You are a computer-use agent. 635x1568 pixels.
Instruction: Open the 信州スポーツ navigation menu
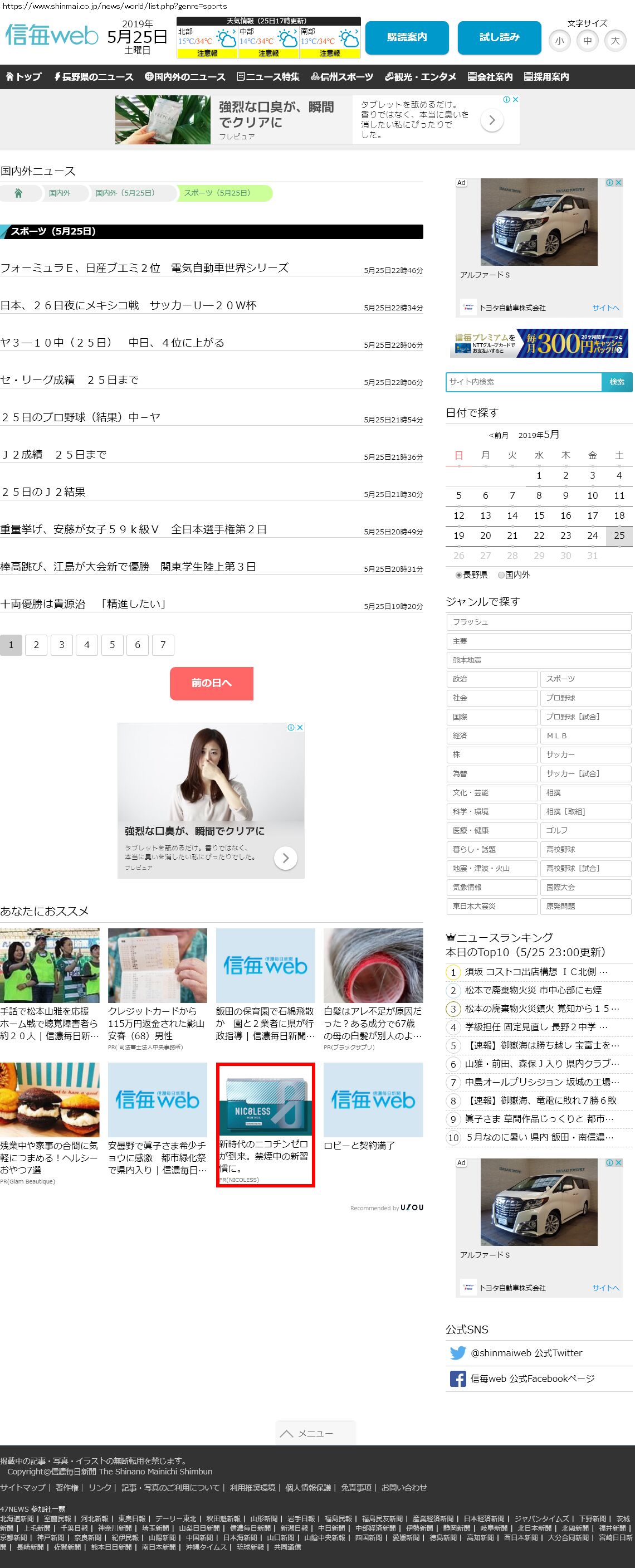342,77
